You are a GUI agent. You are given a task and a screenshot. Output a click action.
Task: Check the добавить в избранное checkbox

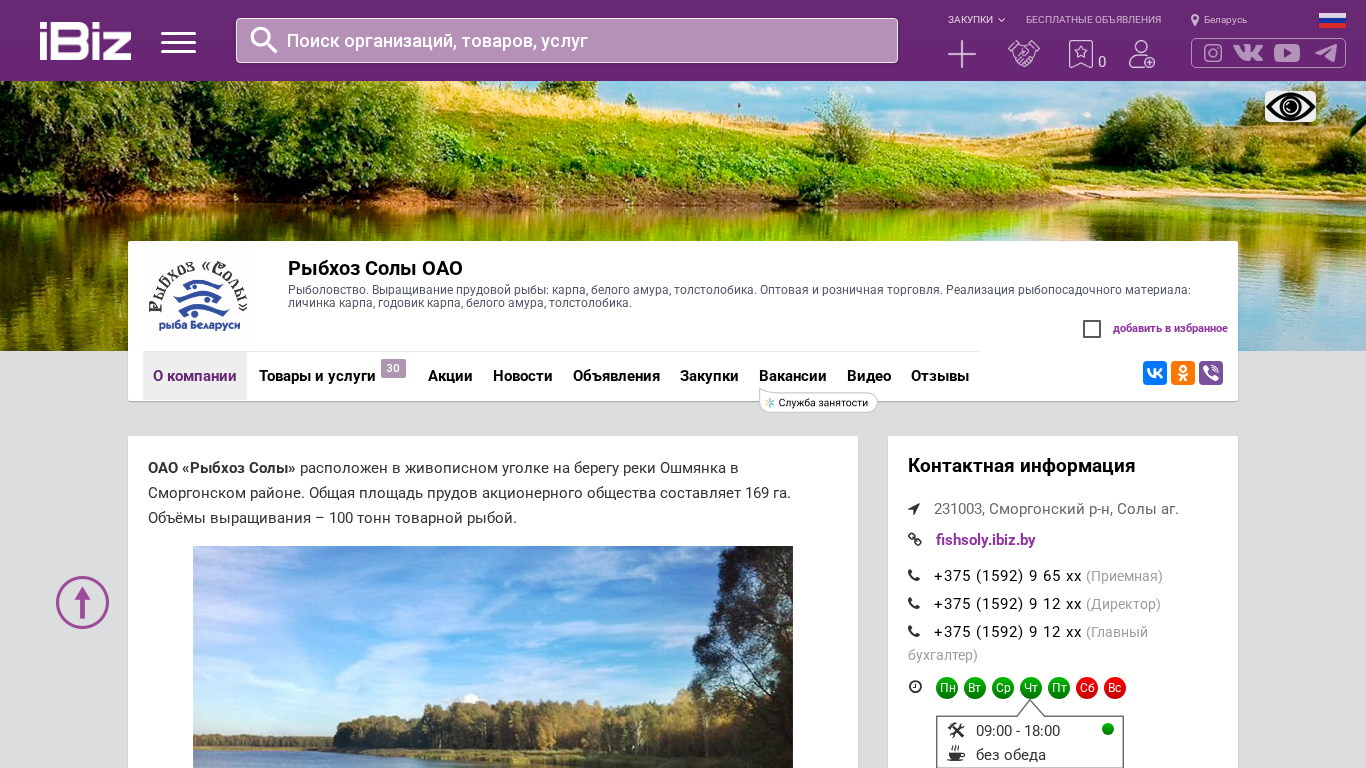pos(1092,329)
